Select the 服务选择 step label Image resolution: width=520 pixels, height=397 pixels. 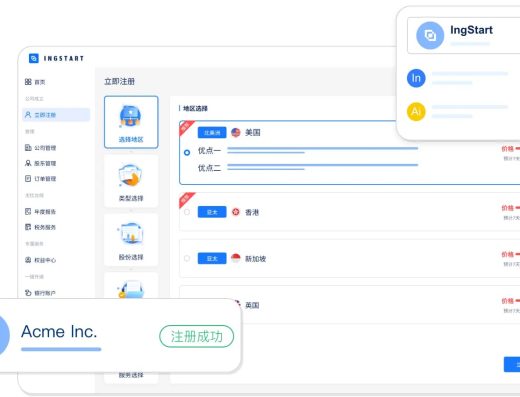point(131,375)
